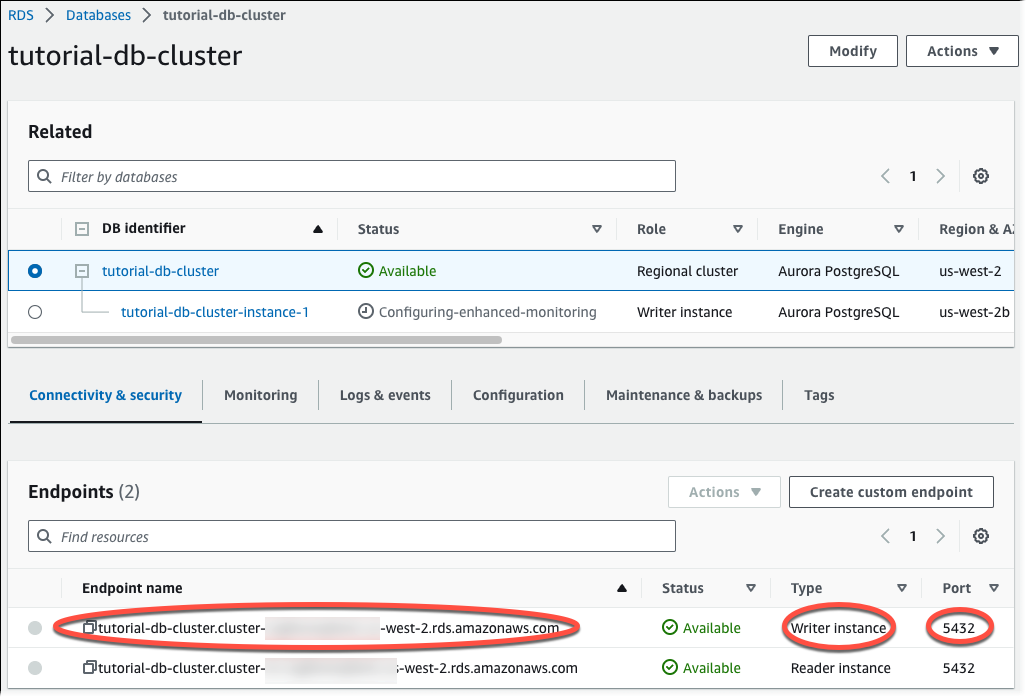Click the previous page arrow above Related table

click(885, 175)
